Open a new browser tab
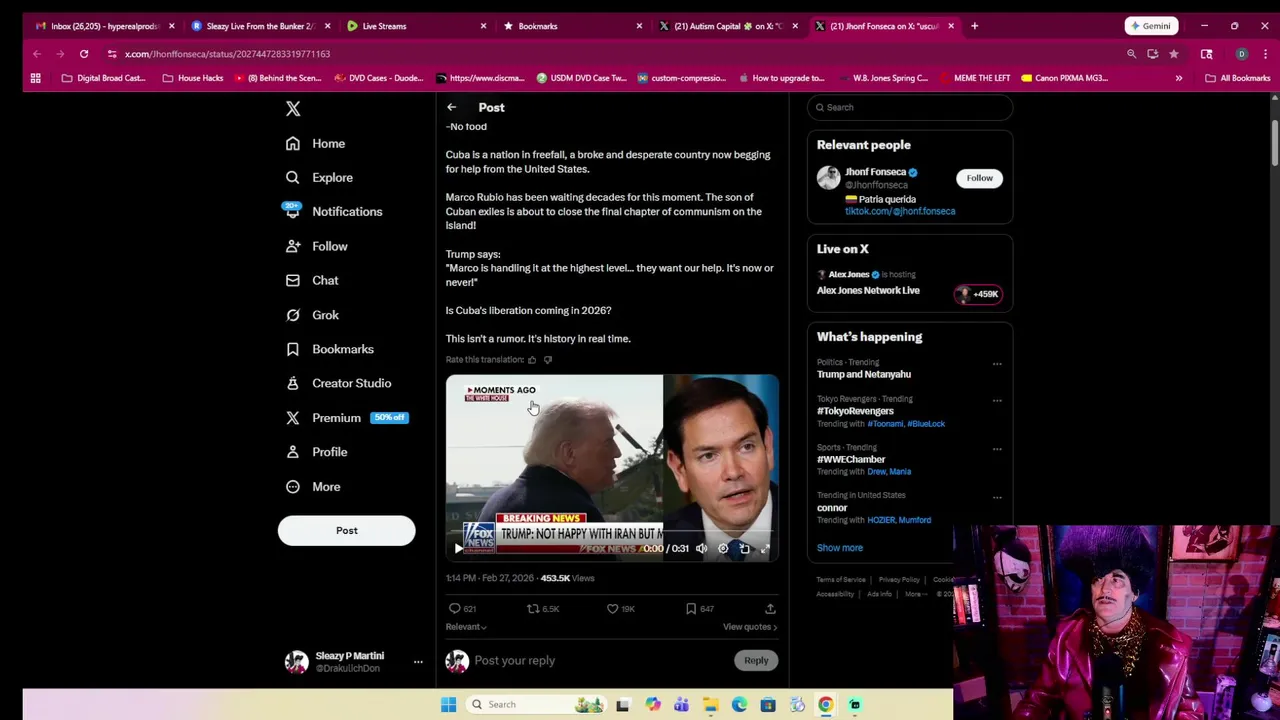The image size is (1280, 720). click(x=974, y=26)
